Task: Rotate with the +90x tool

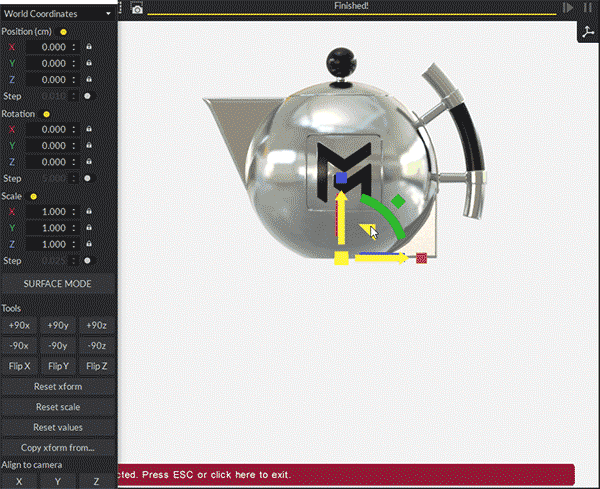Action: tap(19, 326)
